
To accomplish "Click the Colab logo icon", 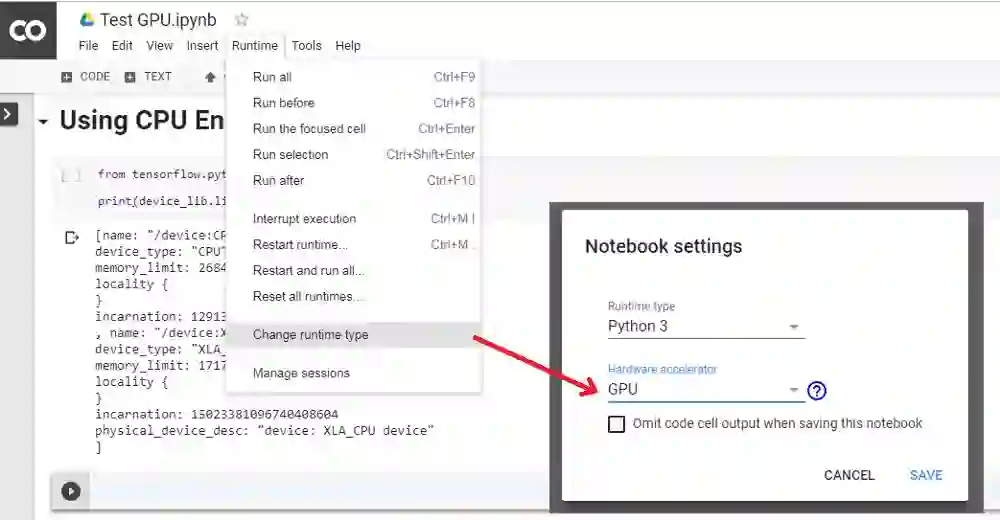I will coord(27,30).
